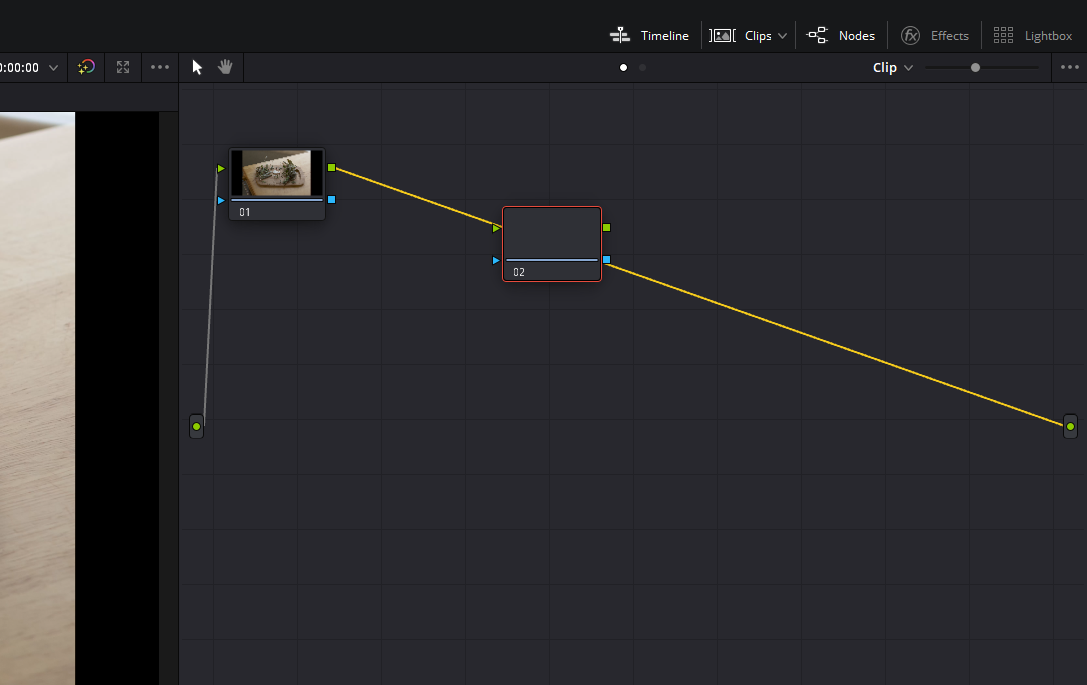The height and width of the screenshot is (685, 1087).
Task: Open the left toolbar options menu
Action: [x=160, y=67]
